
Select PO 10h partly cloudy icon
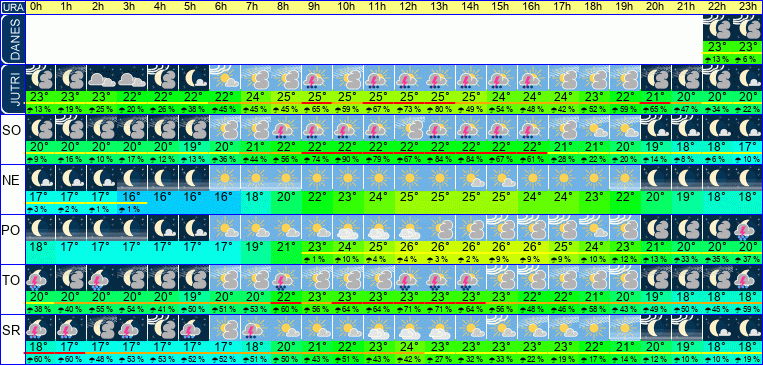[348, 228]
